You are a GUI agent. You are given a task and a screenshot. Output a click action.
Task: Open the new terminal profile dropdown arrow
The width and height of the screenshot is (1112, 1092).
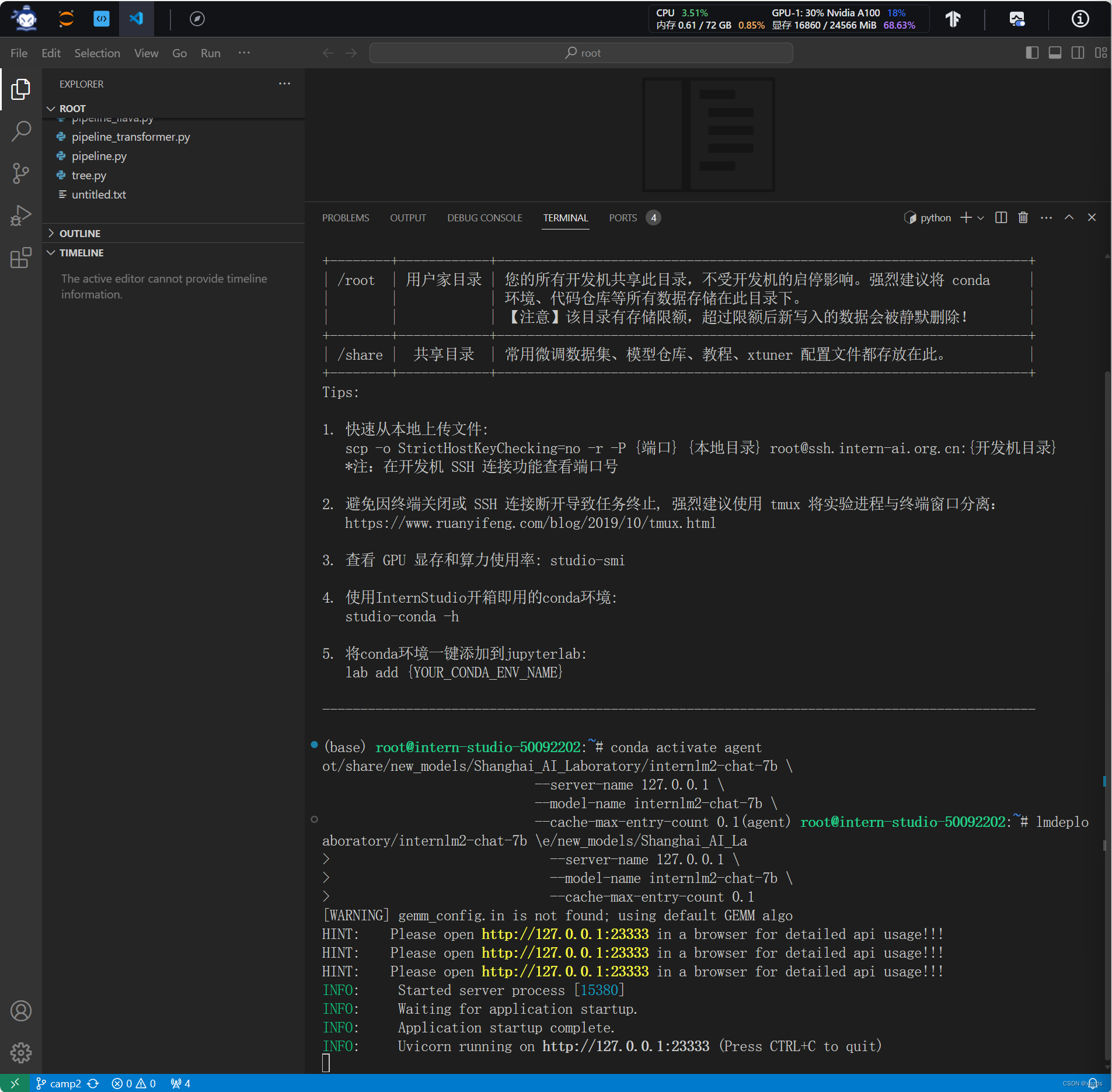[981, 218]
